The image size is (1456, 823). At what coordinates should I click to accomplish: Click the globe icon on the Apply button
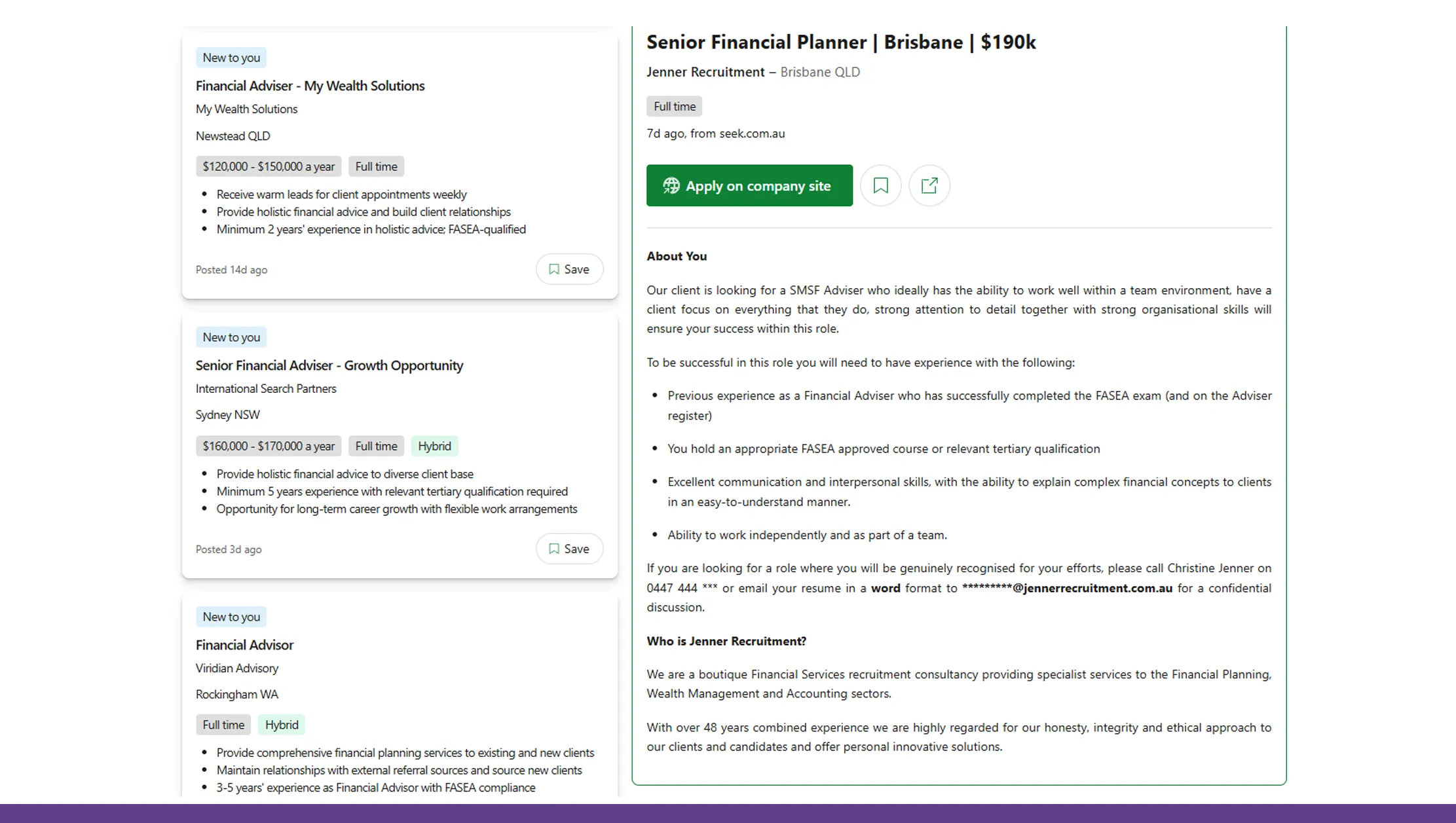[x=671, y=186]
